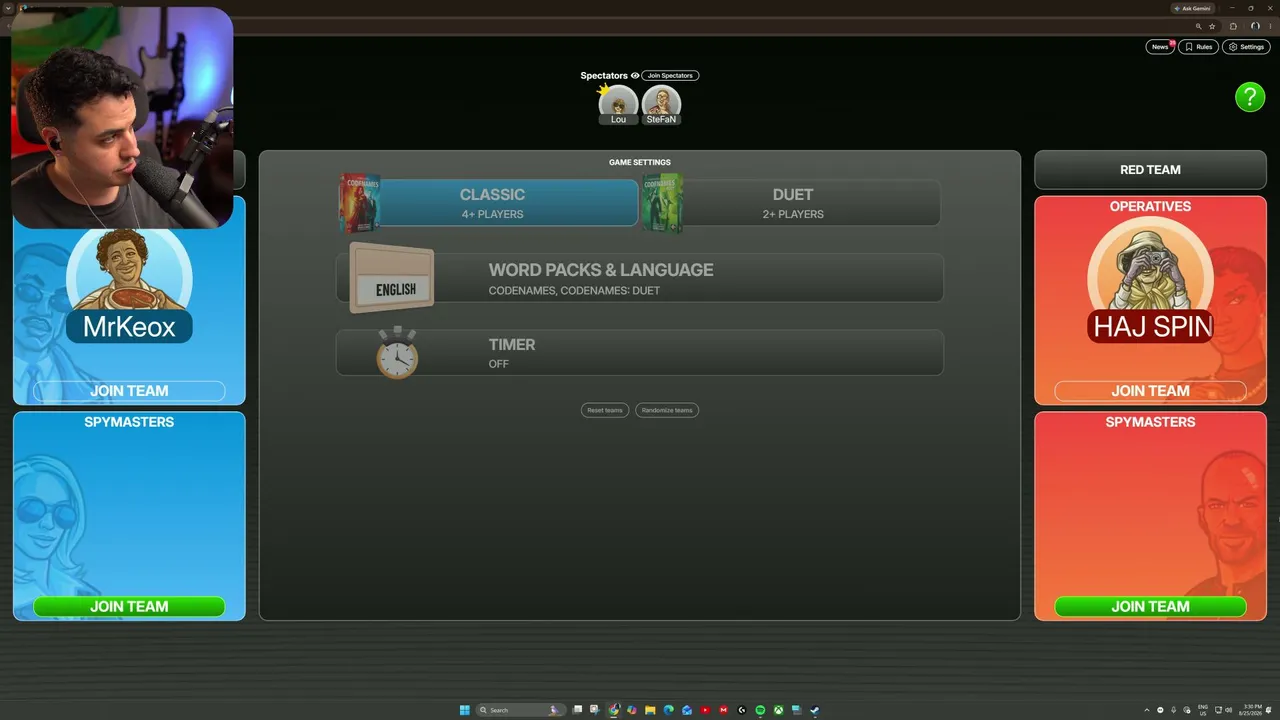Click the red team OPERATIVES label
This screenshot has width=1280, height=720.
click(1150, 206)
